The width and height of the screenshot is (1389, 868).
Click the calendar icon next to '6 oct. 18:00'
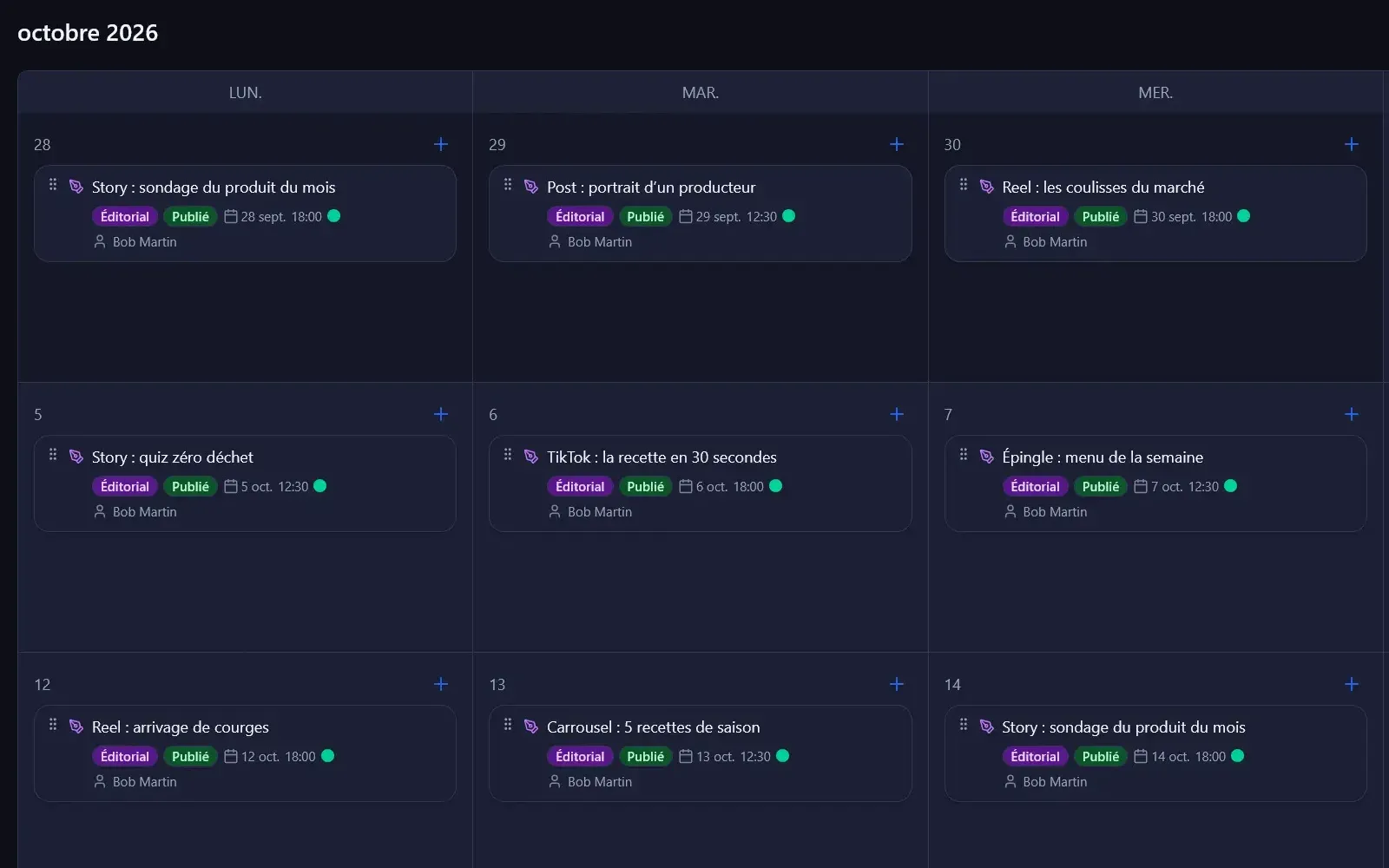(686, 486)
